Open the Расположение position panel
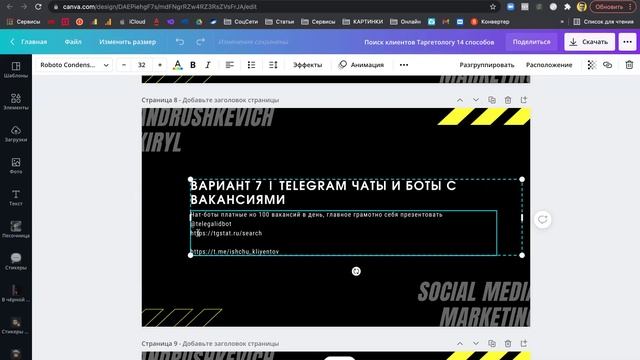The width and height of the screenshot is (640, 360). [x=549, y=65]
